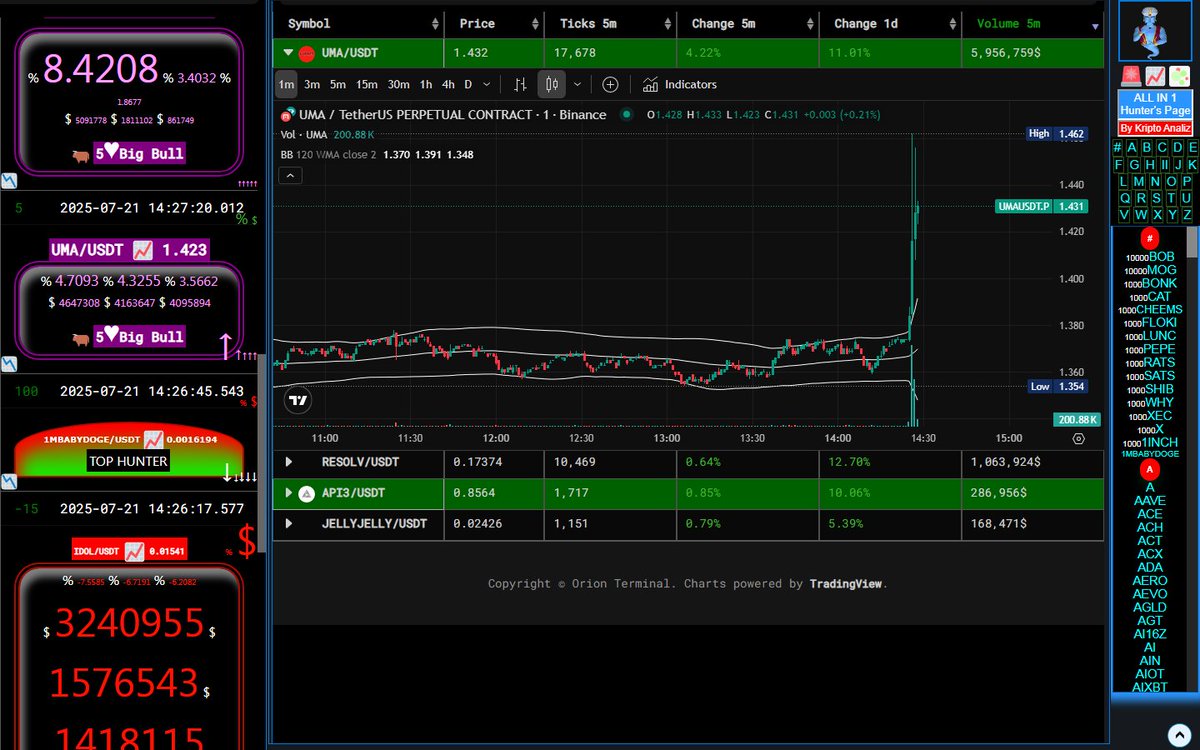Screen dimensions: 1200x750
Task: Click the TradingView logo on the chart
Action: [297, 401]
